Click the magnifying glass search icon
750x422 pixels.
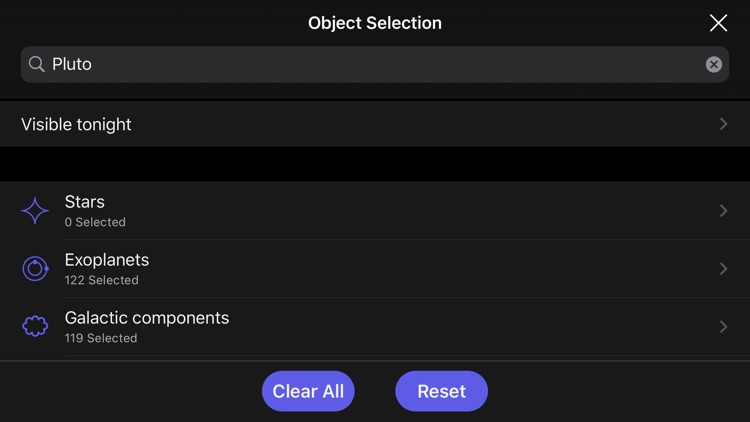[x=36, y=64]
